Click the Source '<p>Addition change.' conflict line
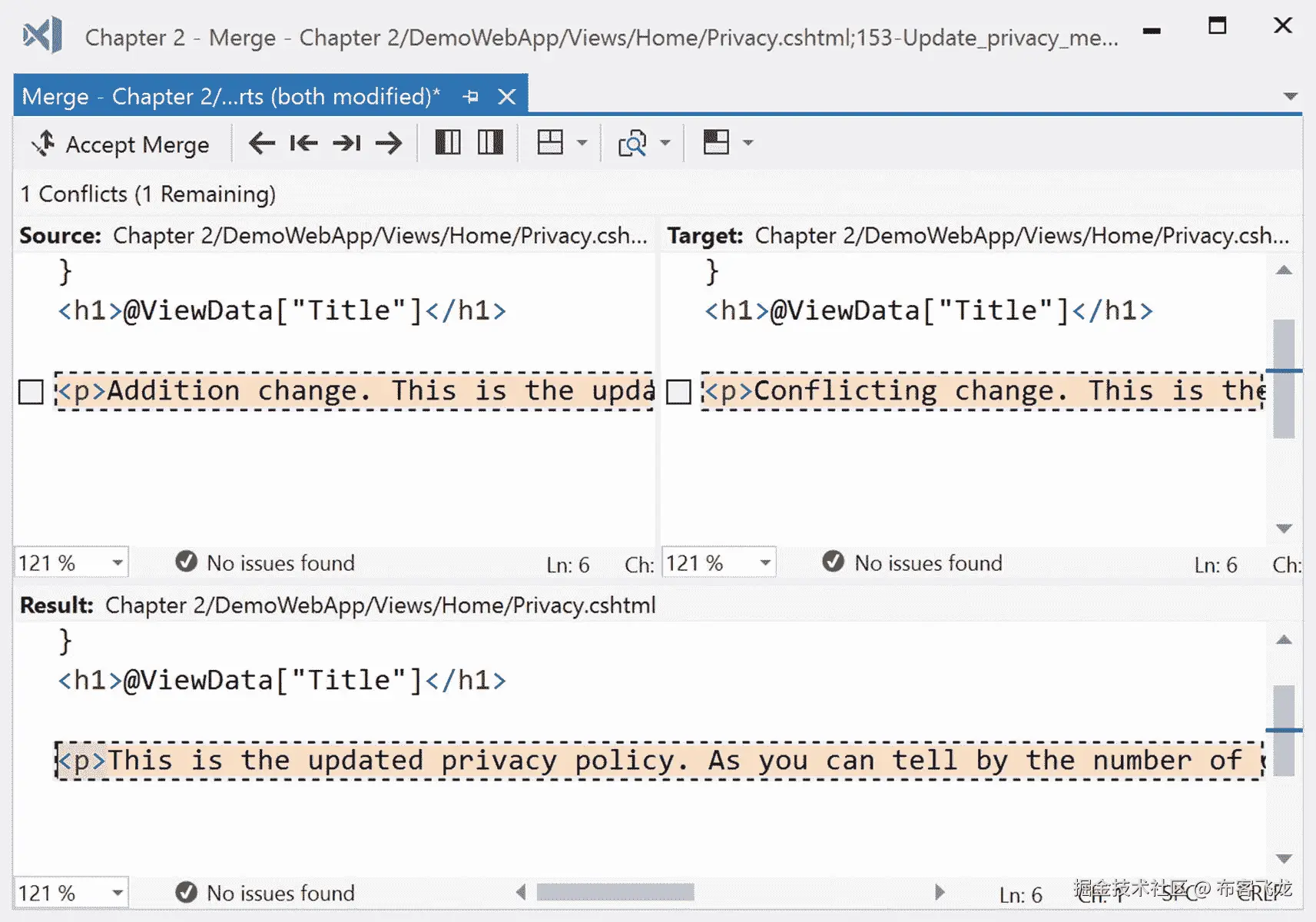Screen dimensions: 1316x922 click(x=354, y=391)
